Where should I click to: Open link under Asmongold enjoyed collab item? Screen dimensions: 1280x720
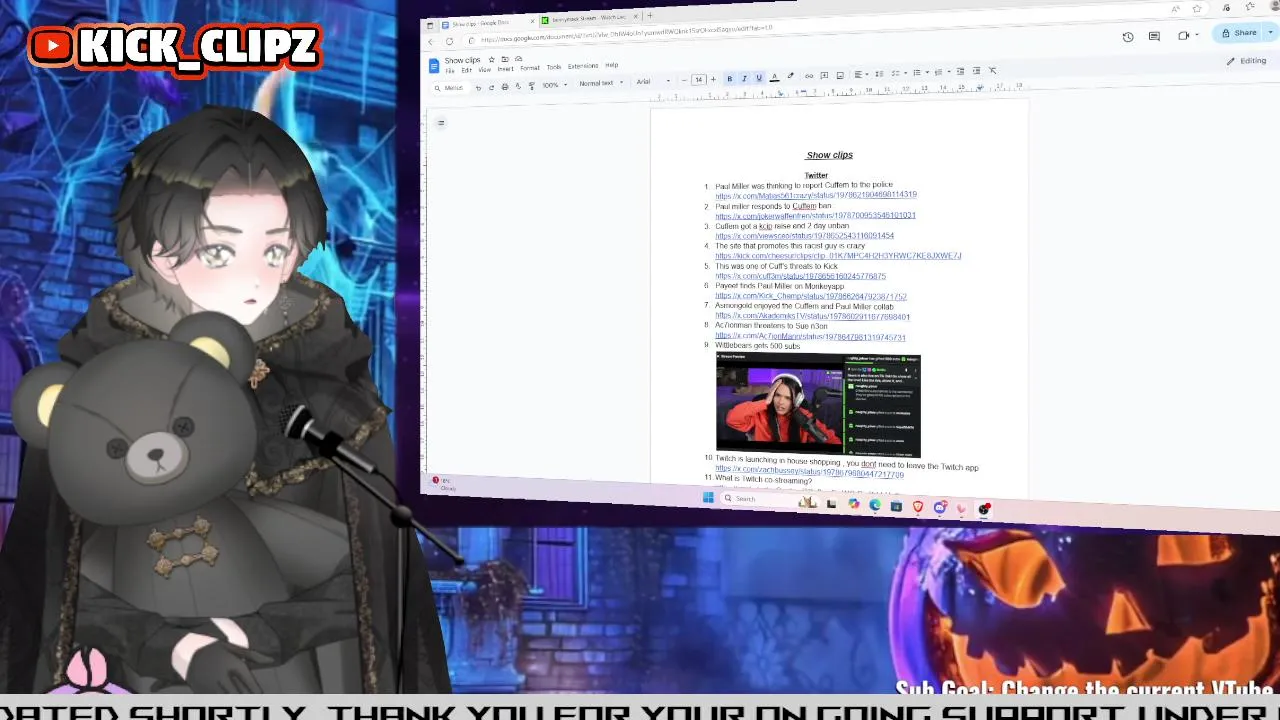812,316
